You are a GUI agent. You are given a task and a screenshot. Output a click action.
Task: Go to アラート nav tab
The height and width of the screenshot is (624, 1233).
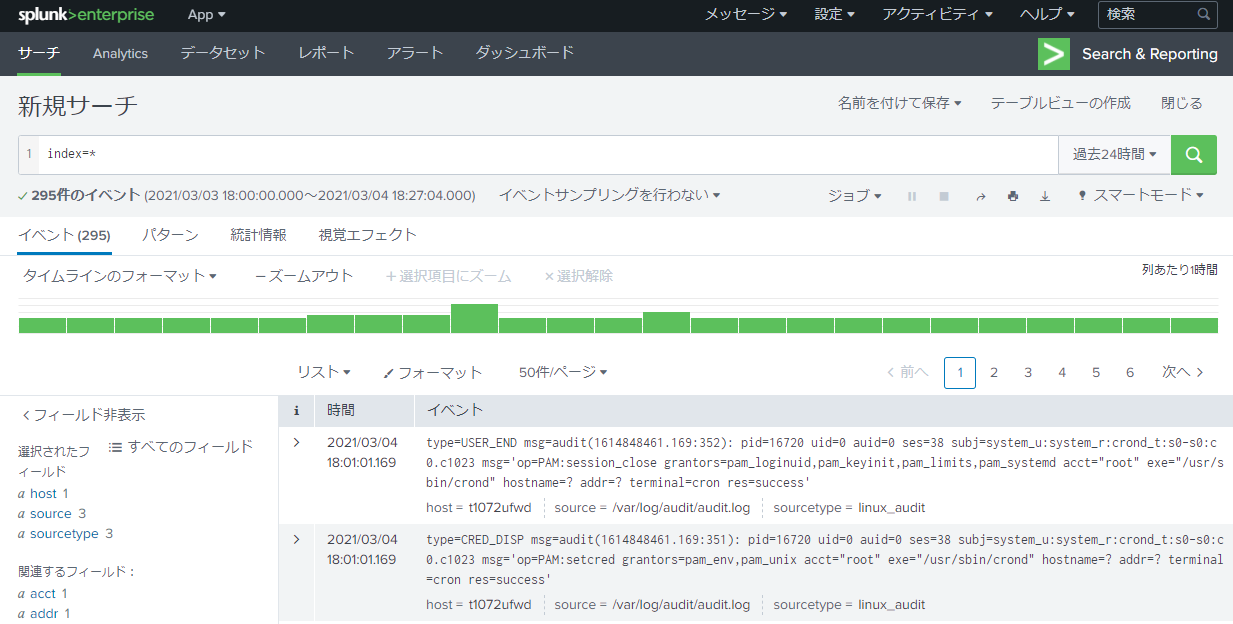click(415, 53)
